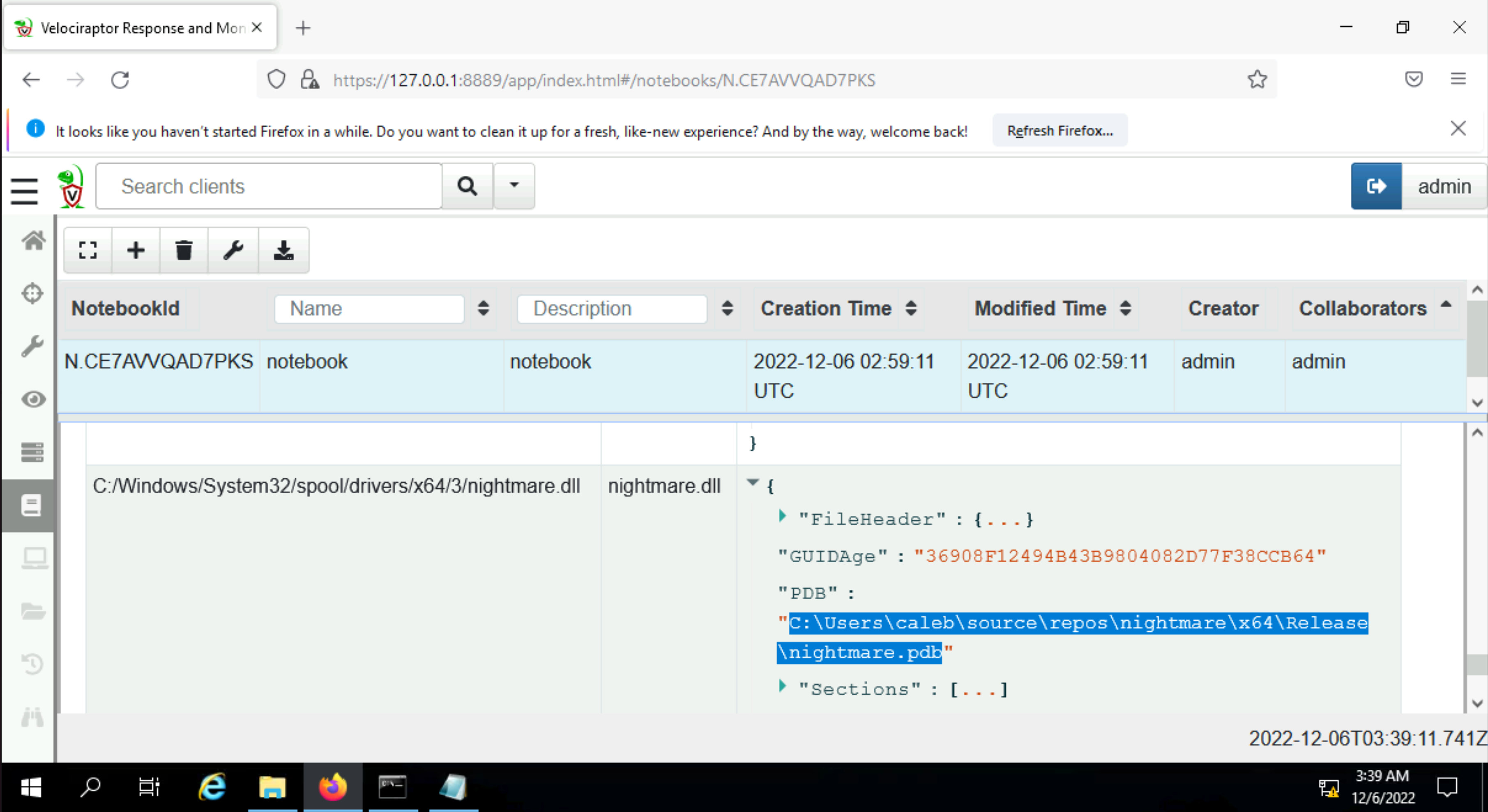Open client monitoring eye sidebar icon

pos(34,399)
